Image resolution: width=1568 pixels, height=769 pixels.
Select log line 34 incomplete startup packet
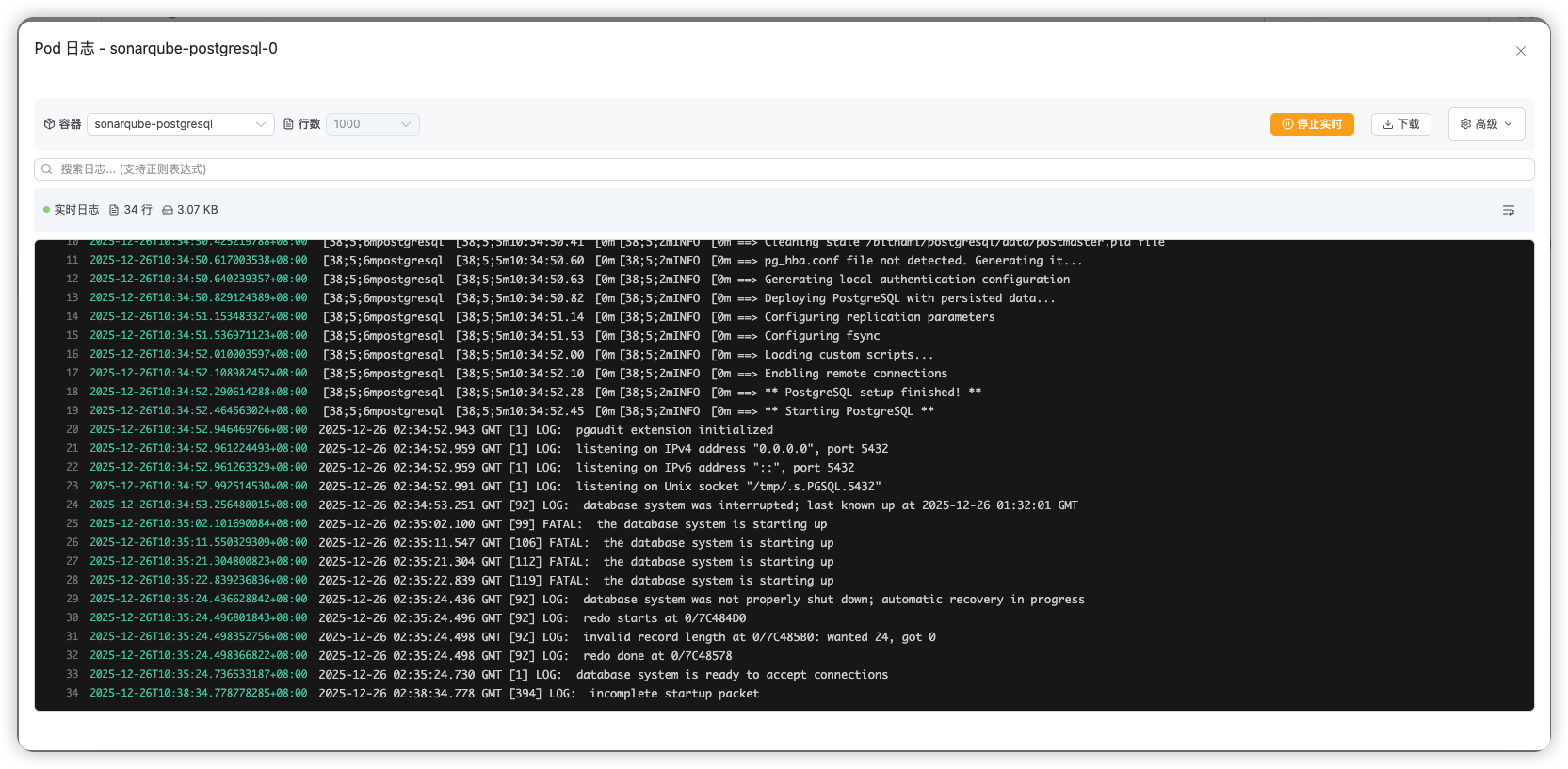point(673,694)
